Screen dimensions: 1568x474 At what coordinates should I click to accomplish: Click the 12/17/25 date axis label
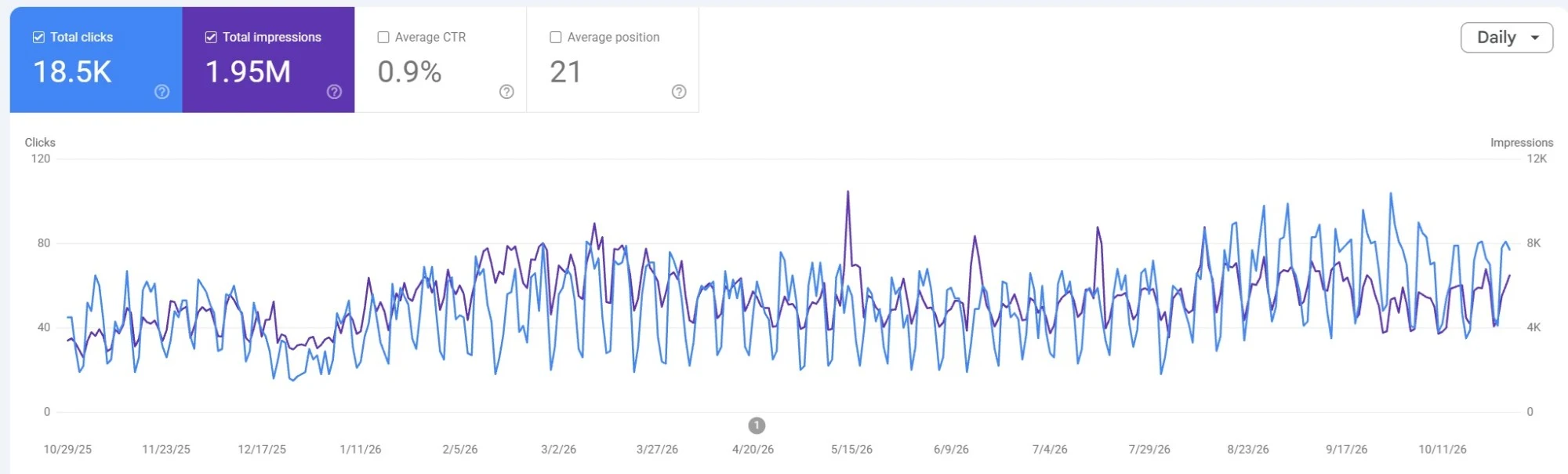tap(262, 450)
